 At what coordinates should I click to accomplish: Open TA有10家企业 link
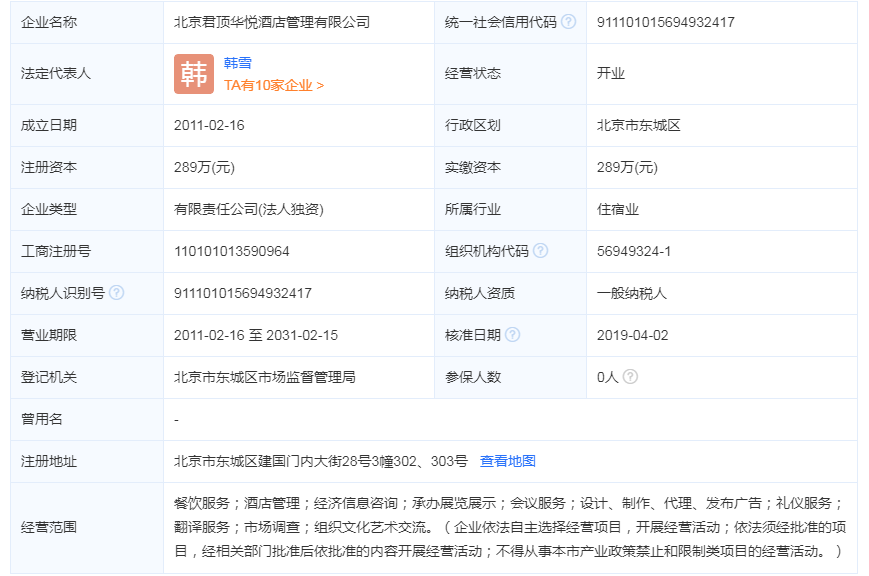coord(274,85)
